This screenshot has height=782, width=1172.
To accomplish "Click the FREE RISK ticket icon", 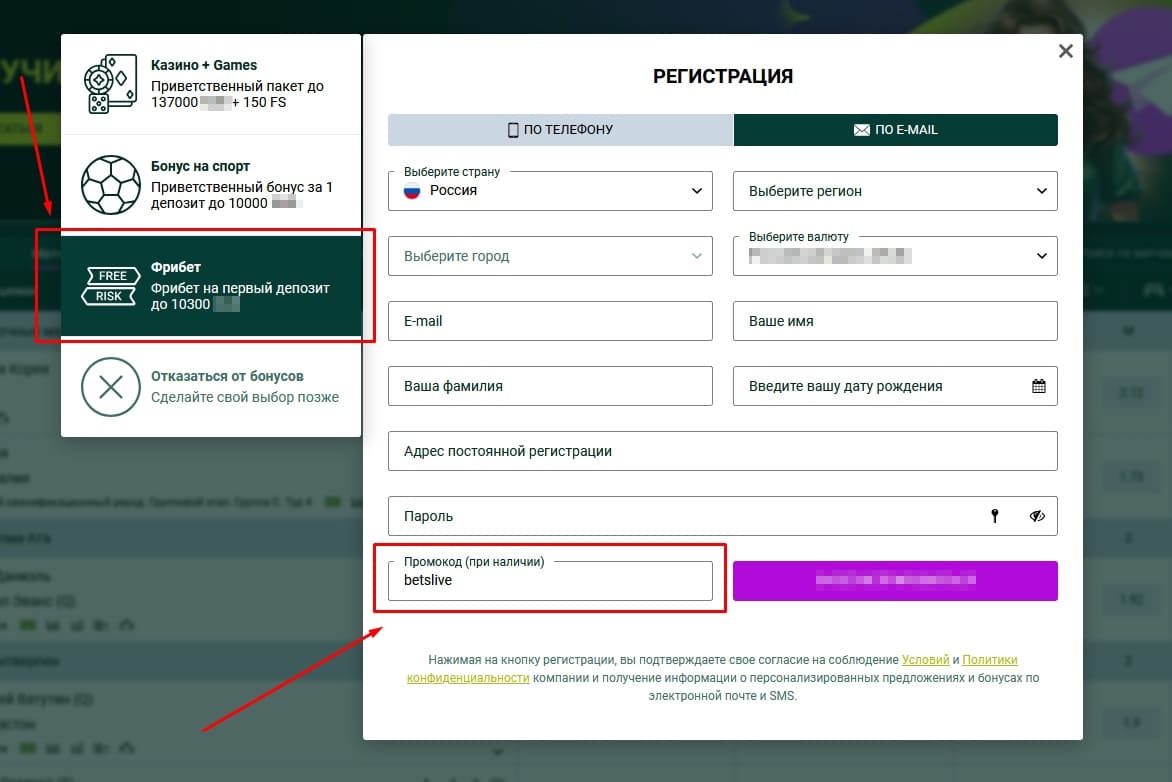I will [x=111, y=286].
